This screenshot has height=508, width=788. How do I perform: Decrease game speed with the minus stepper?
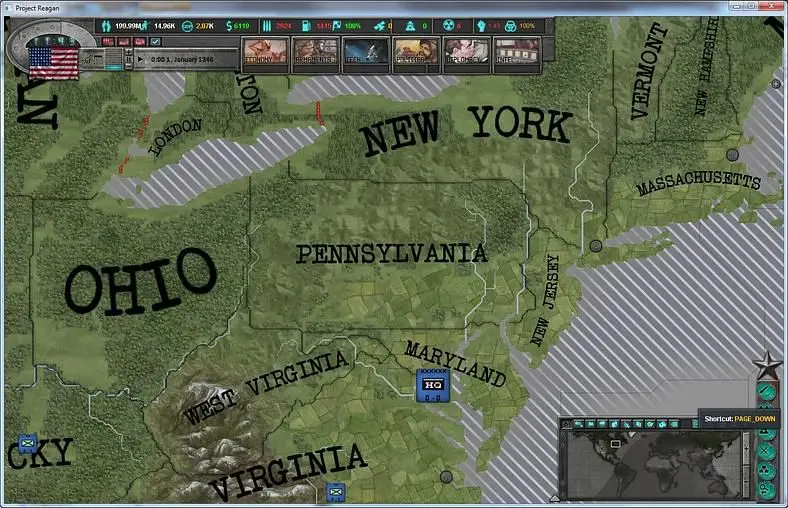(129, 67)
